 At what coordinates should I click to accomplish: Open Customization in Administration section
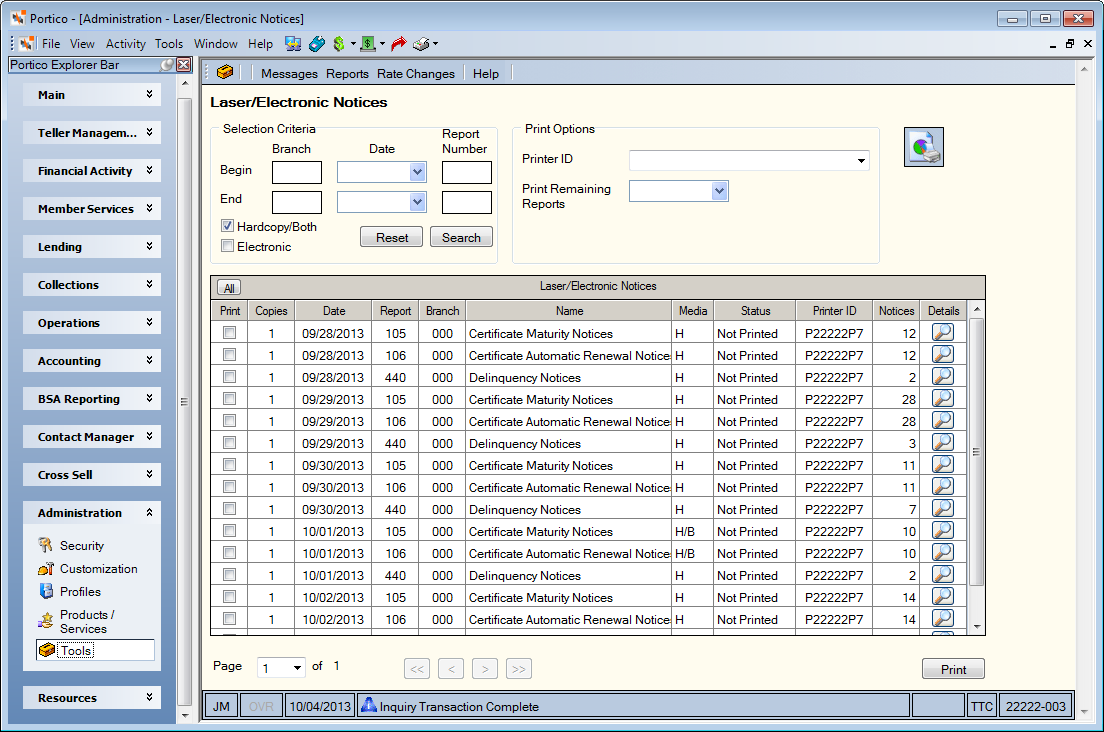click(98, 569)
